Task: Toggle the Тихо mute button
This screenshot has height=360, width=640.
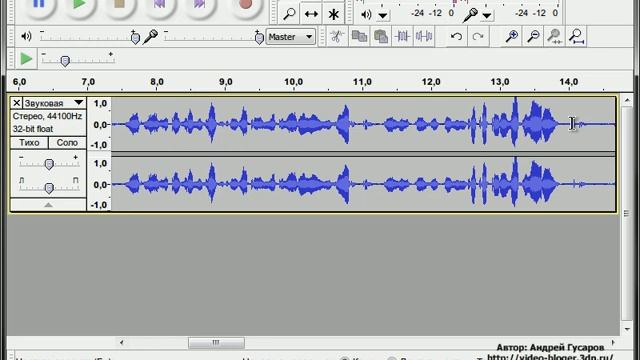Action: click(x=29, y=142)
